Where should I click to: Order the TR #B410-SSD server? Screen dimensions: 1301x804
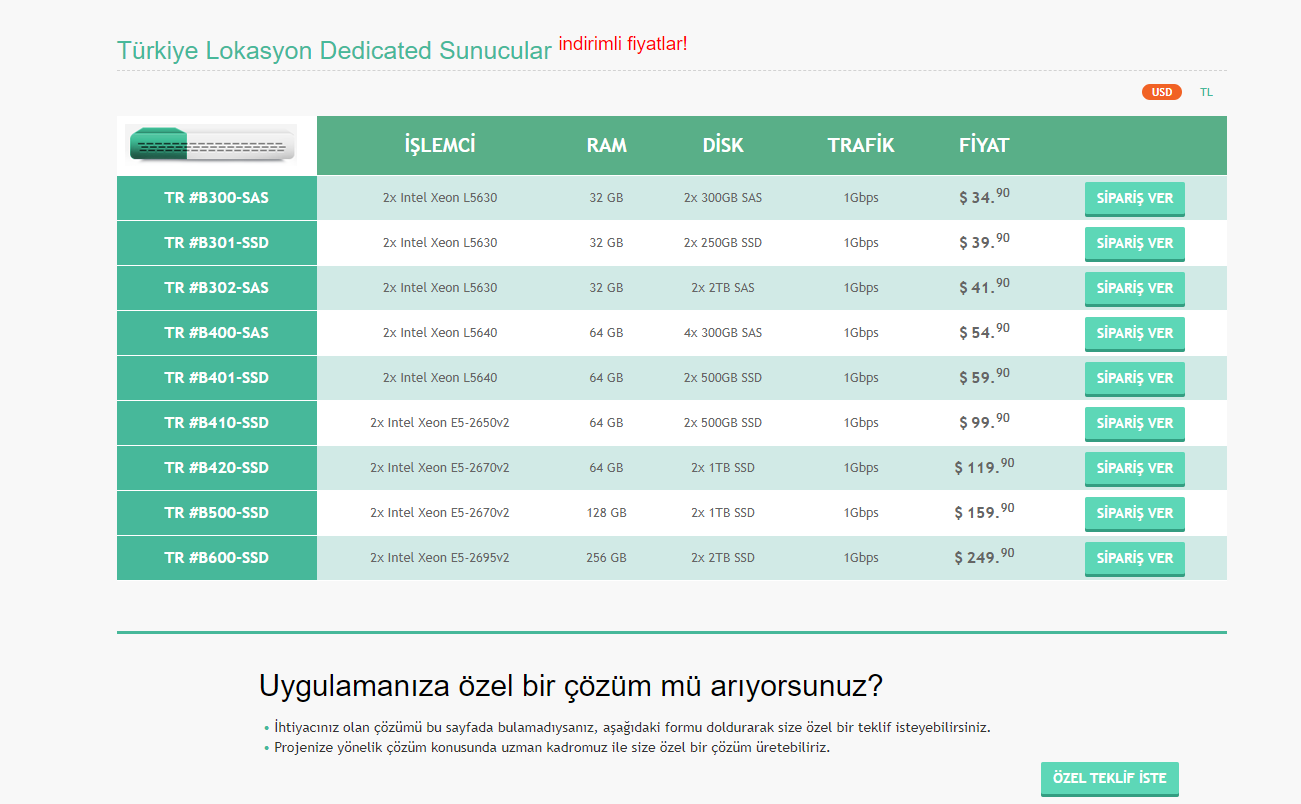coord(1135,424)
